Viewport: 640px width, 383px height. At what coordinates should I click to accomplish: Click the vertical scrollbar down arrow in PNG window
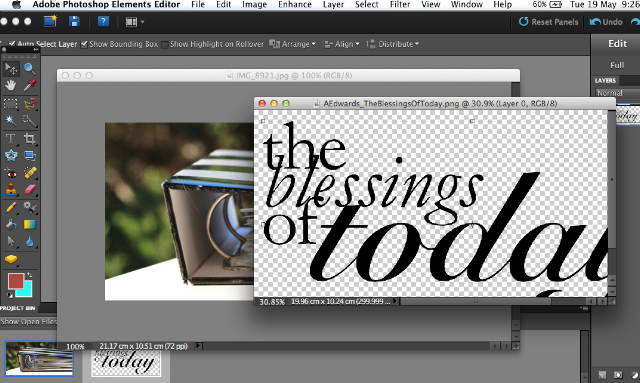(611, 292)
